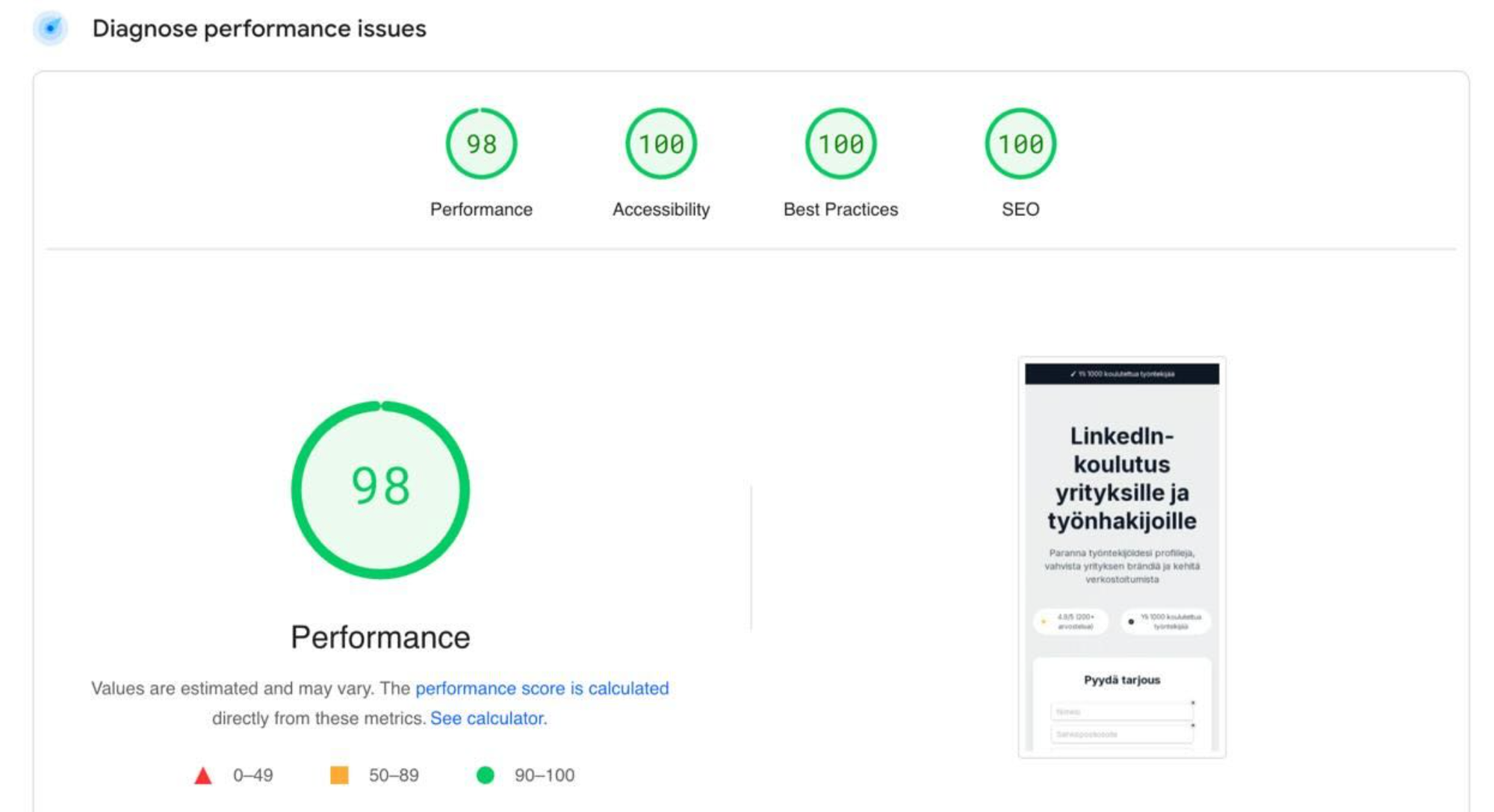
Task: Click the Performance label under the small gauge
Action: pos(481,209)
